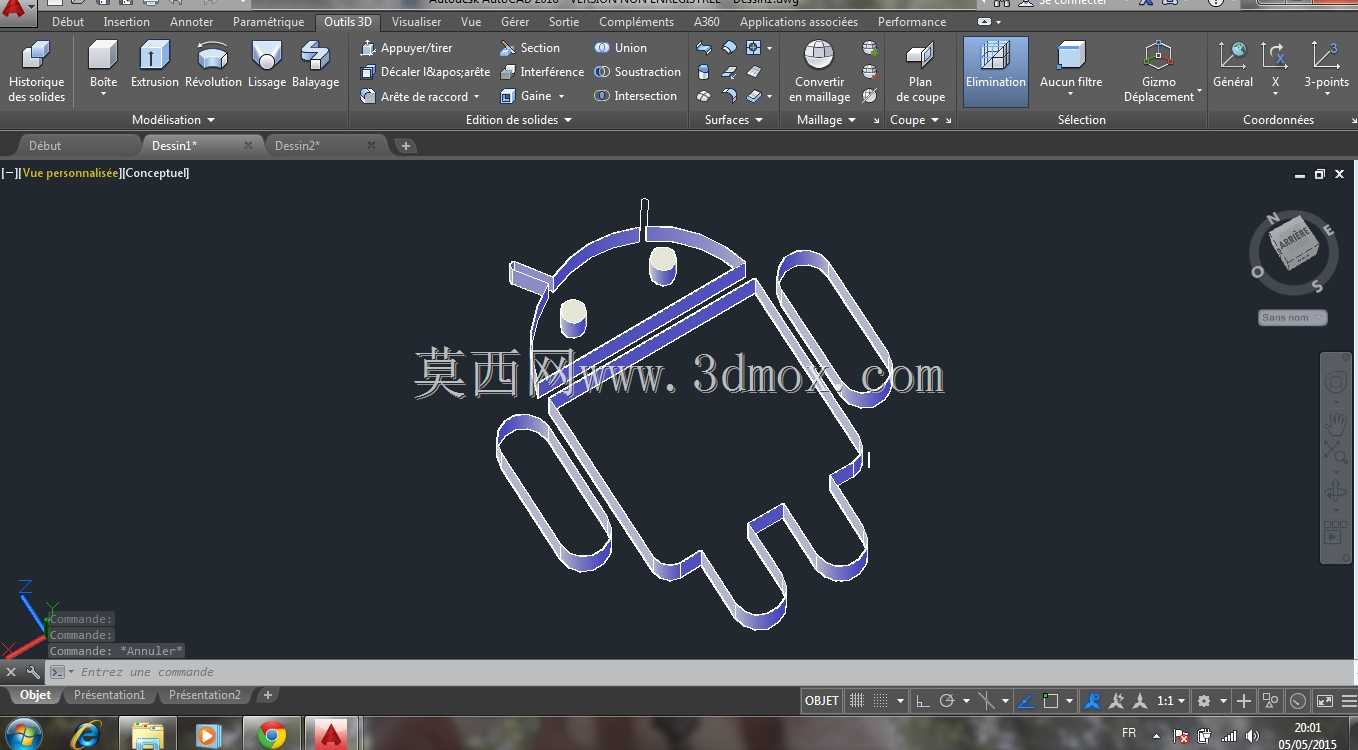1358x750 pixels.
Task: Open the navigation wheel in navigation bar
Action: point(1336,383)
